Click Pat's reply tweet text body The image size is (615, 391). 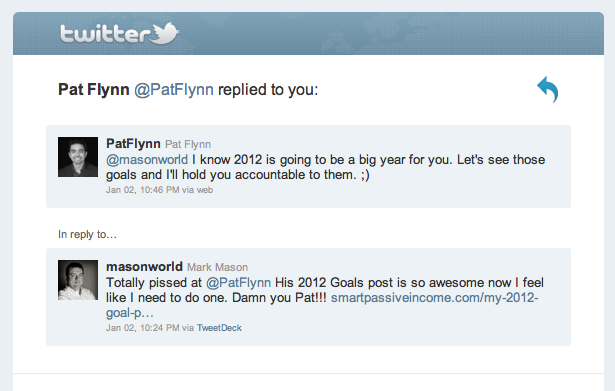click(x=326, y=167)
